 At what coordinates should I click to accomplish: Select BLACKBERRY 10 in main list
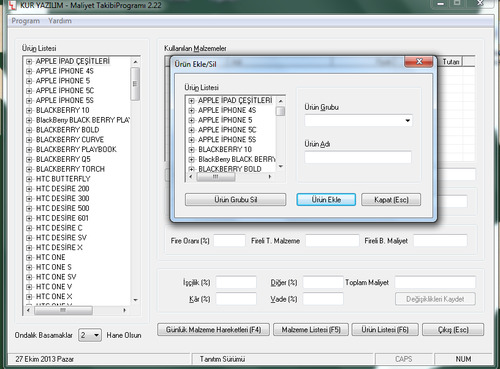click(62, 110)
